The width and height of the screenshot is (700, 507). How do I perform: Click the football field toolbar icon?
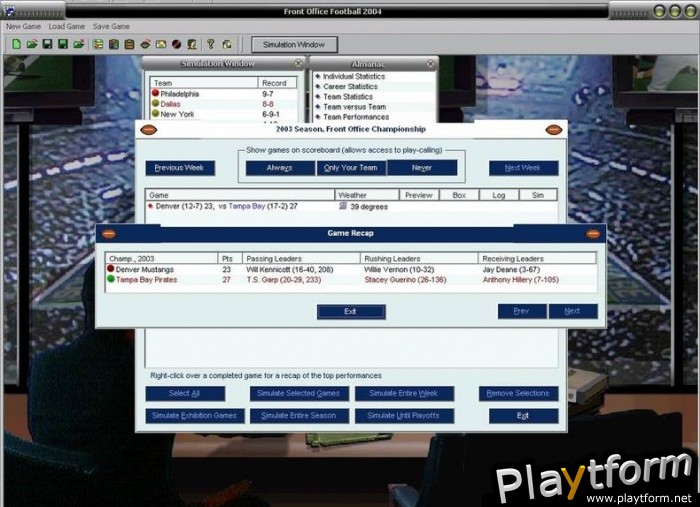[145, 44]
